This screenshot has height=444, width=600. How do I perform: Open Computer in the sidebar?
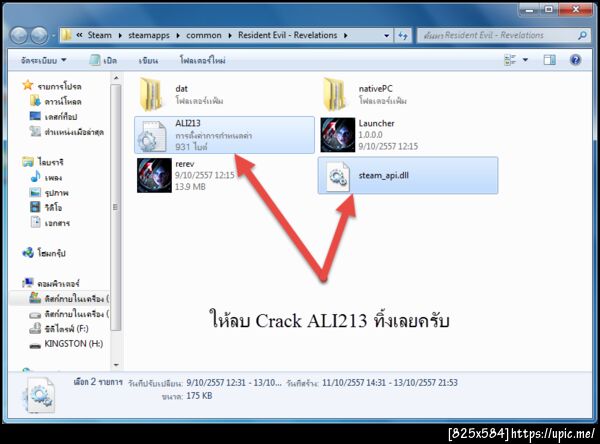(51, 283)
